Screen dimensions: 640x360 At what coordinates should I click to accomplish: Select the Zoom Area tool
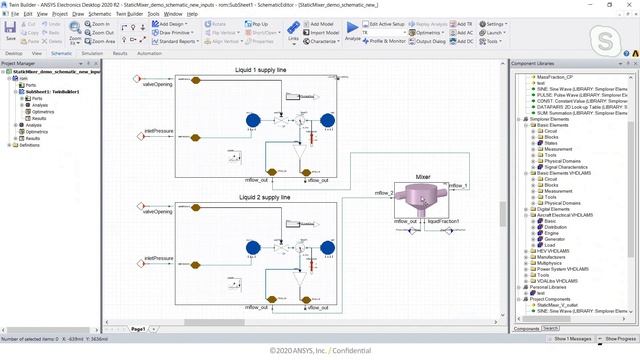pyautogui.click(x=100, y=41)
